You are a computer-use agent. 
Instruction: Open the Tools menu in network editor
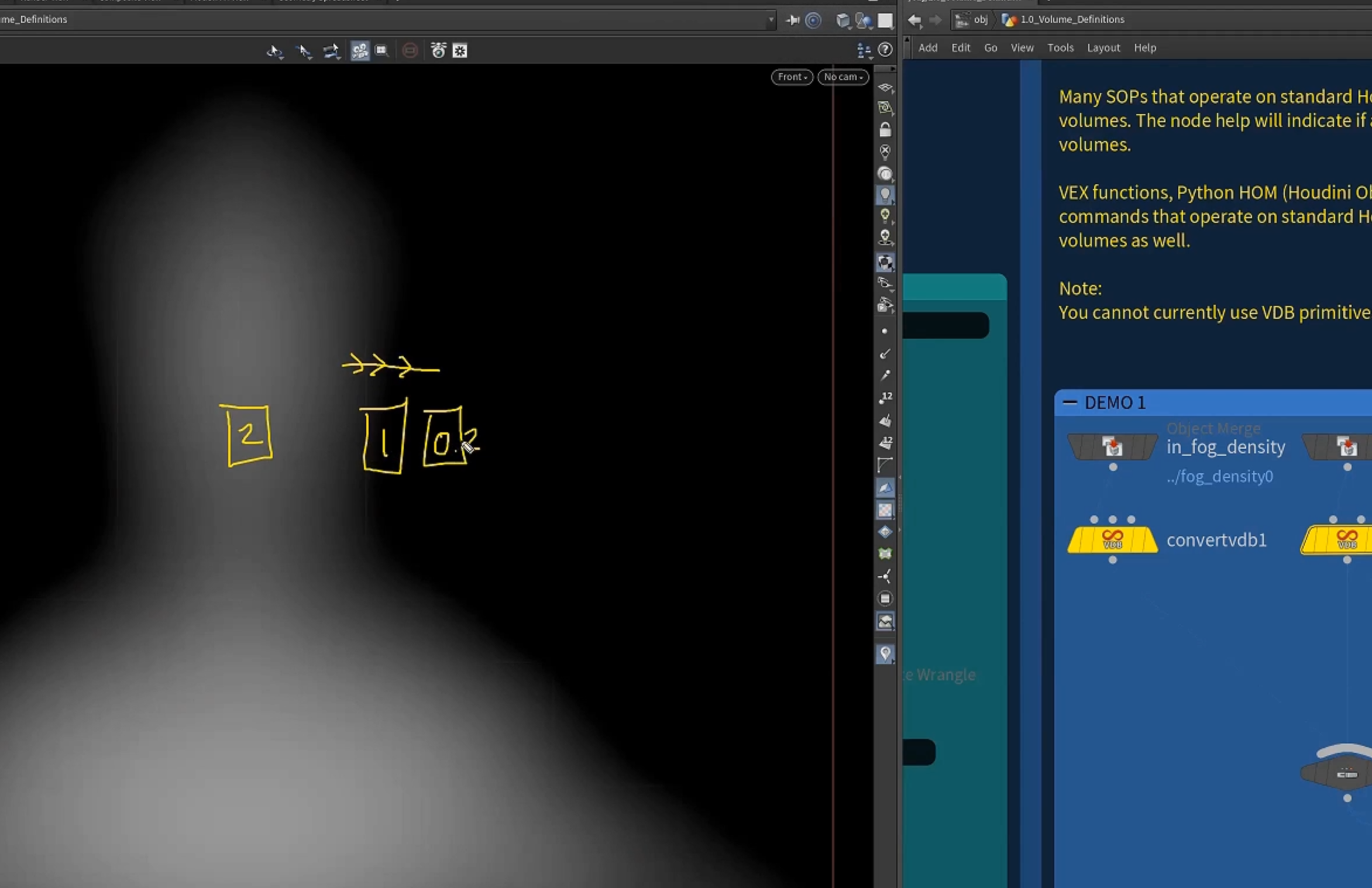[1060, 48]
